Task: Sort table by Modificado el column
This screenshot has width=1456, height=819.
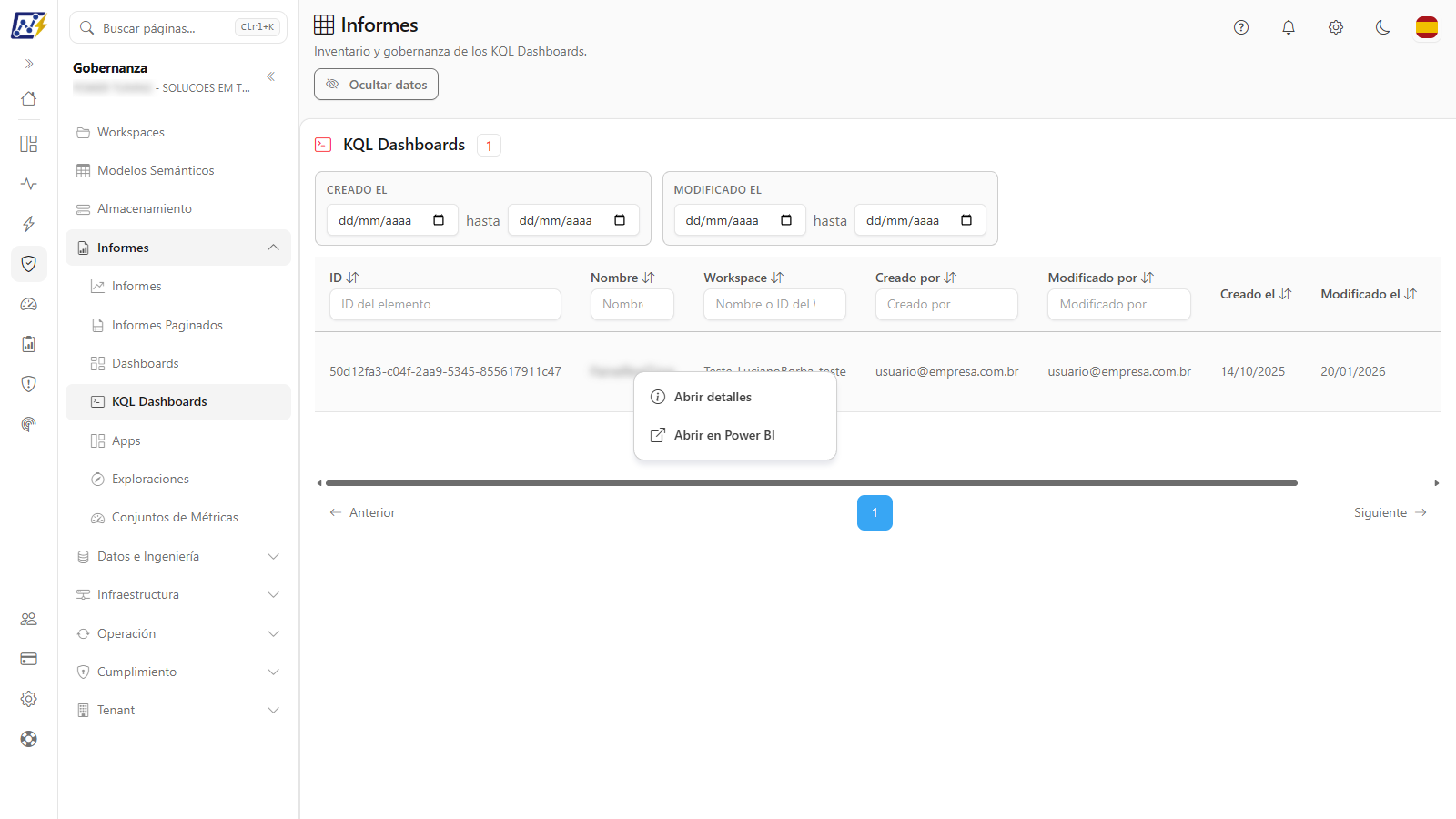Action: click(x=1410, y=294)
